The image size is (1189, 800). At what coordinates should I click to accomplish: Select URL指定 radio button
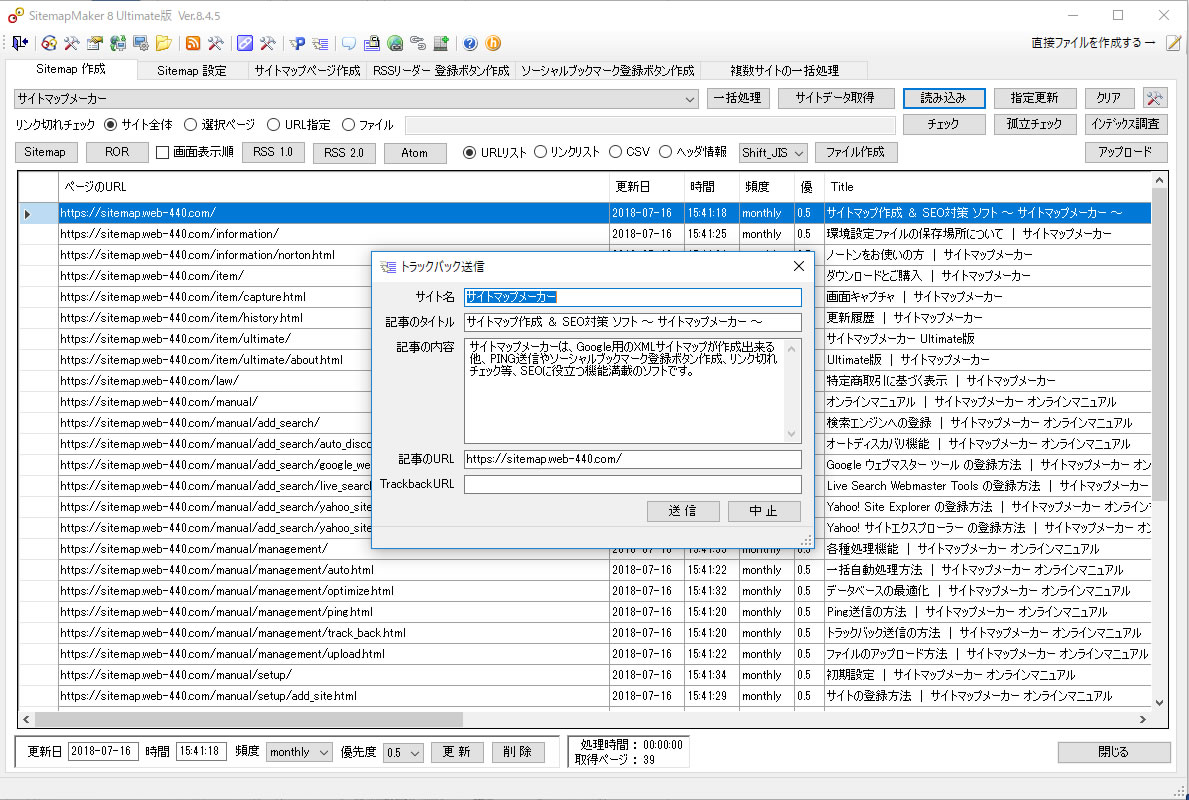(273, 124)
